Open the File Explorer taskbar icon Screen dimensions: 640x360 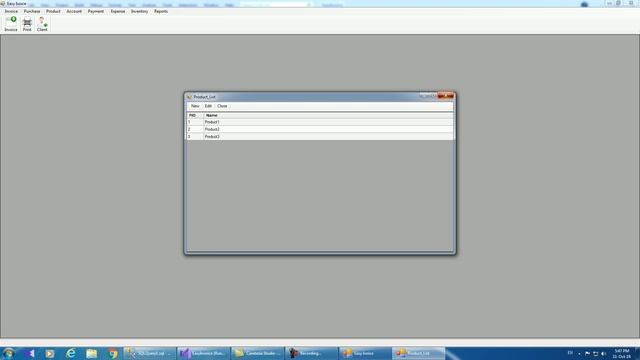click(x=91, y=353)
